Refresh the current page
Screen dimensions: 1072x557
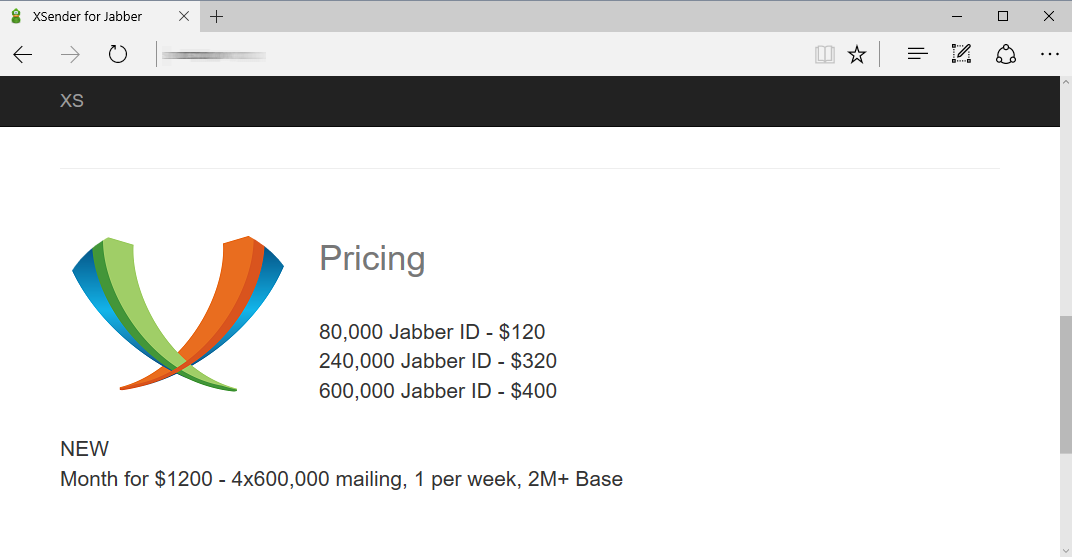(118, 54)
